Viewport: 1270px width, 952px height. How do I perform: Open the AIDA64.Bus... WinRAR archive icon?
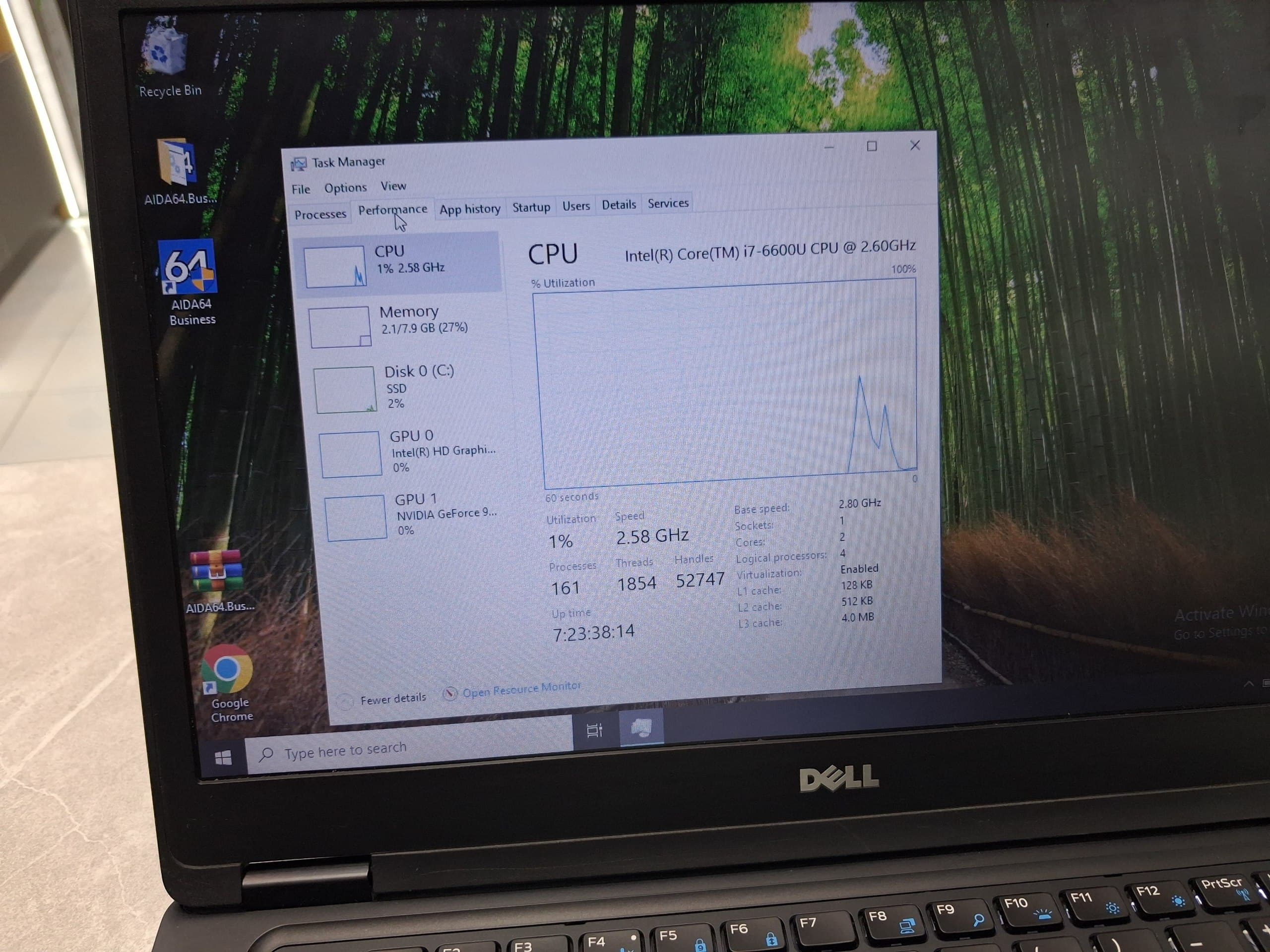(x=218, y=580)
